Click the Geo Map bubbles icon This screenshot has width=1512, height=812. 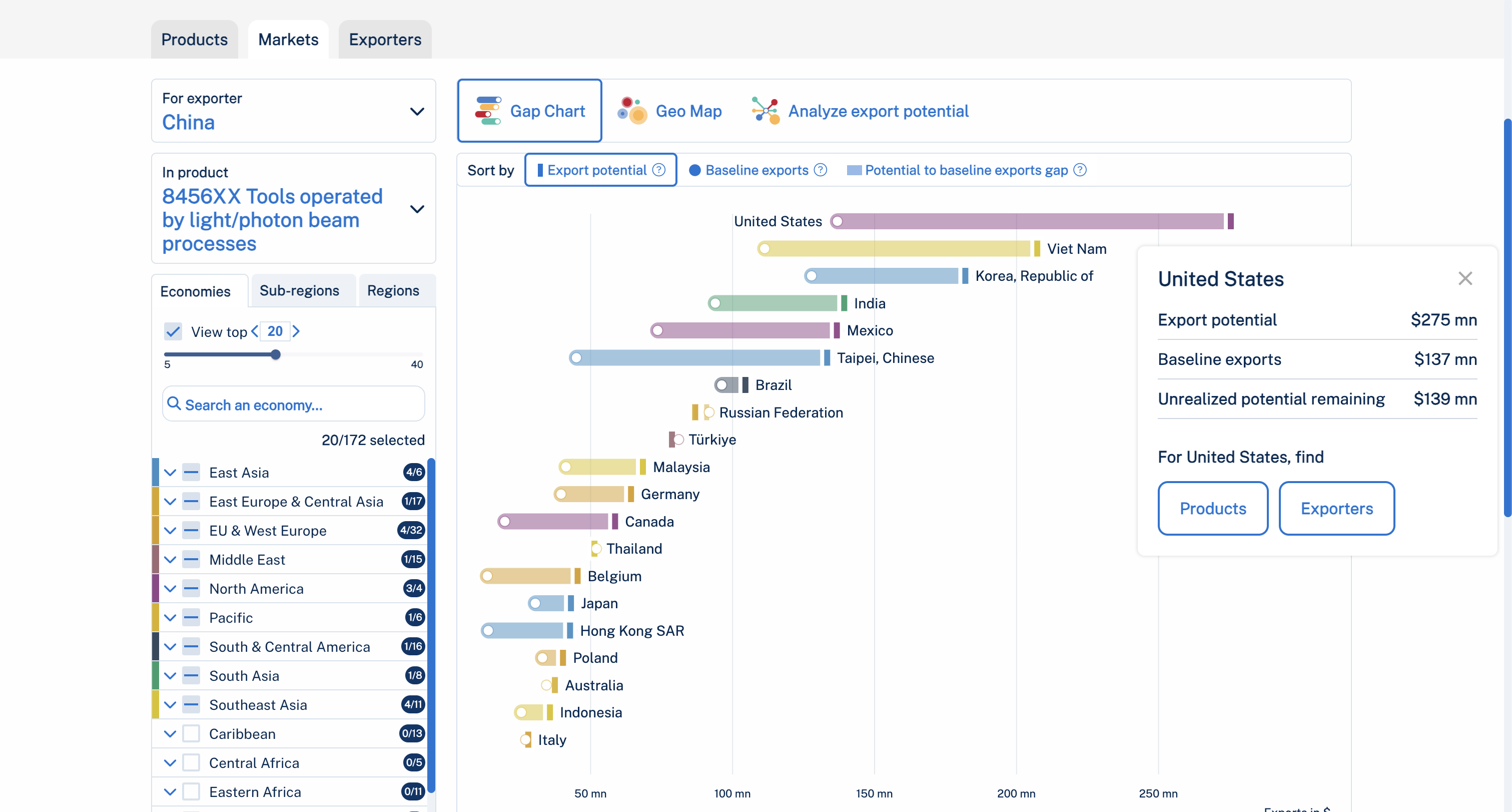(631, 110)
